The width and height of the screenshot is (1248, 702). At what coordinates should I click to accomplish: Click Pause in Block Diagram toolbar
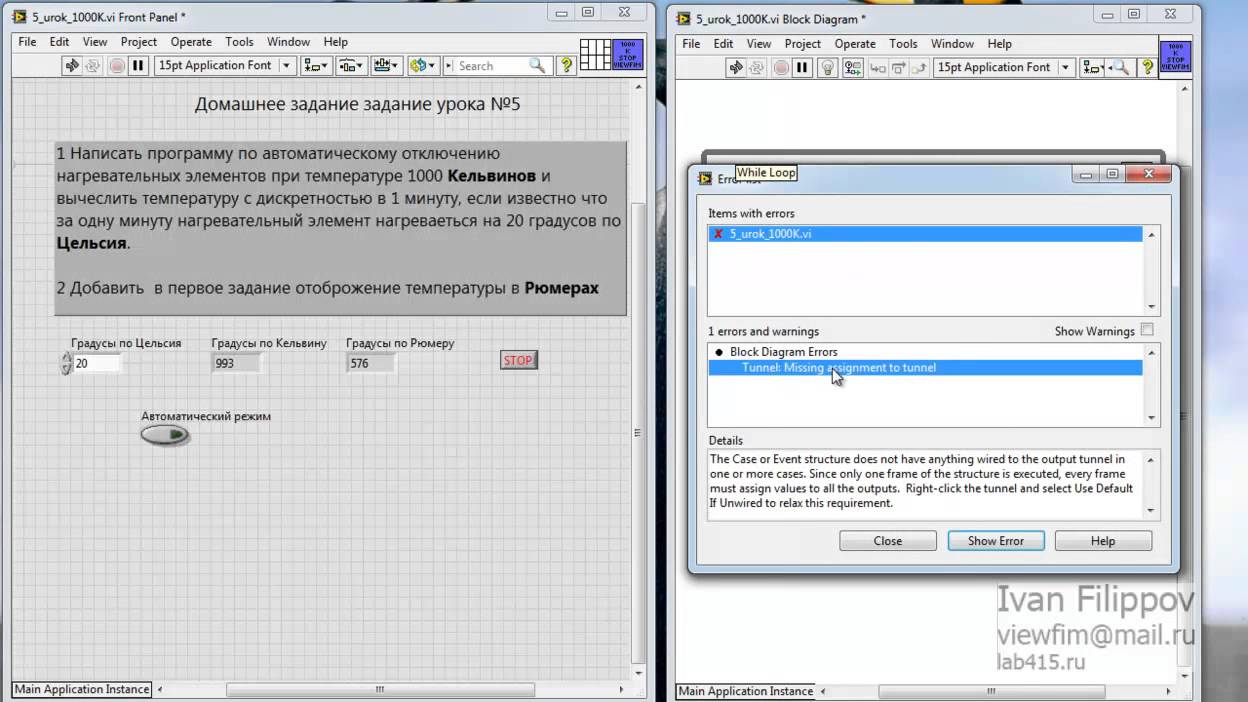click(802, 68)
